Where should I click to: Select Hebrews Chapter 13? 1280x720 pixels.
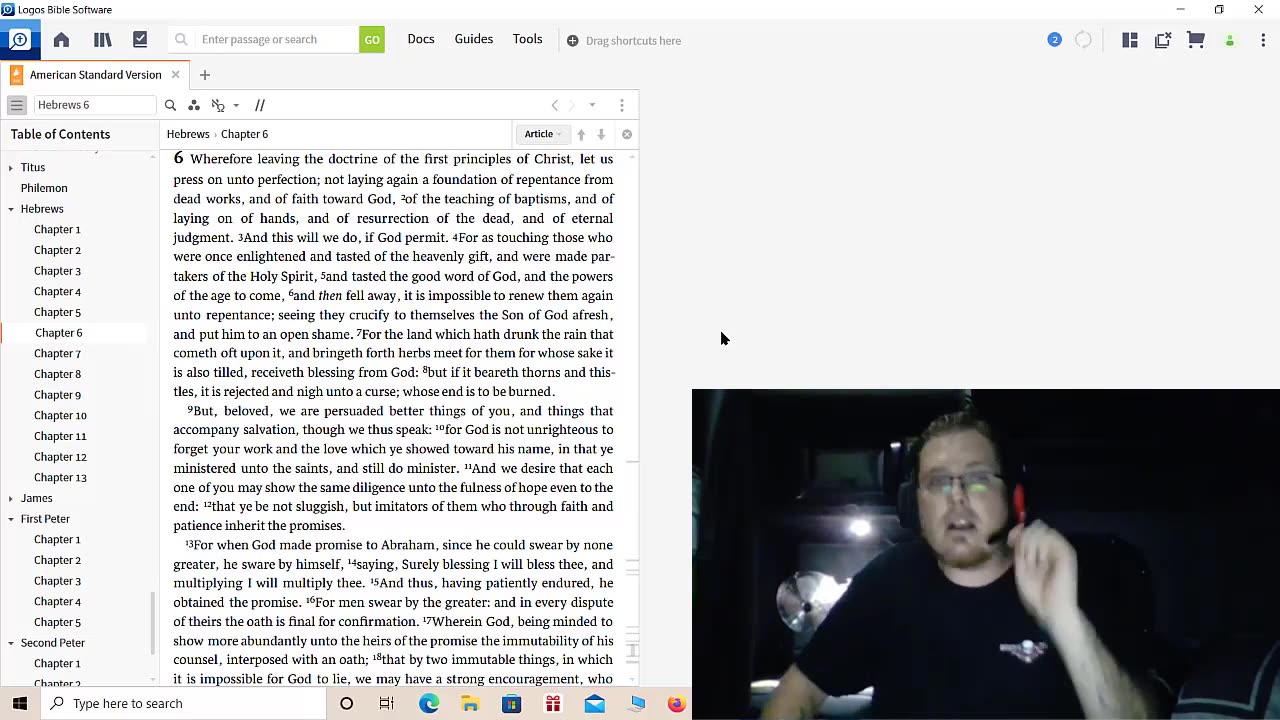[60, 477]
